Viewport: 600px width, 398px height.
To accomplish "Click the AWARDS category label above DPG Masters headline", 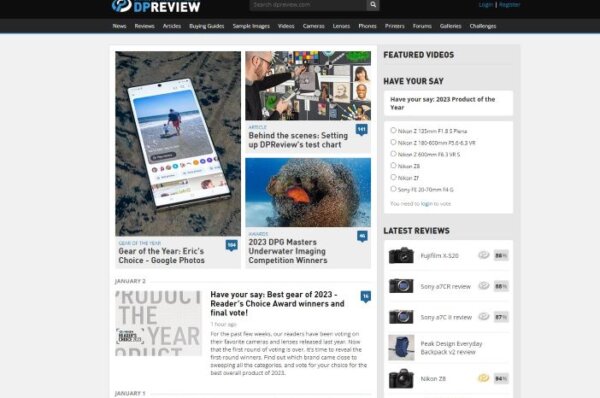I will [258, 234].
